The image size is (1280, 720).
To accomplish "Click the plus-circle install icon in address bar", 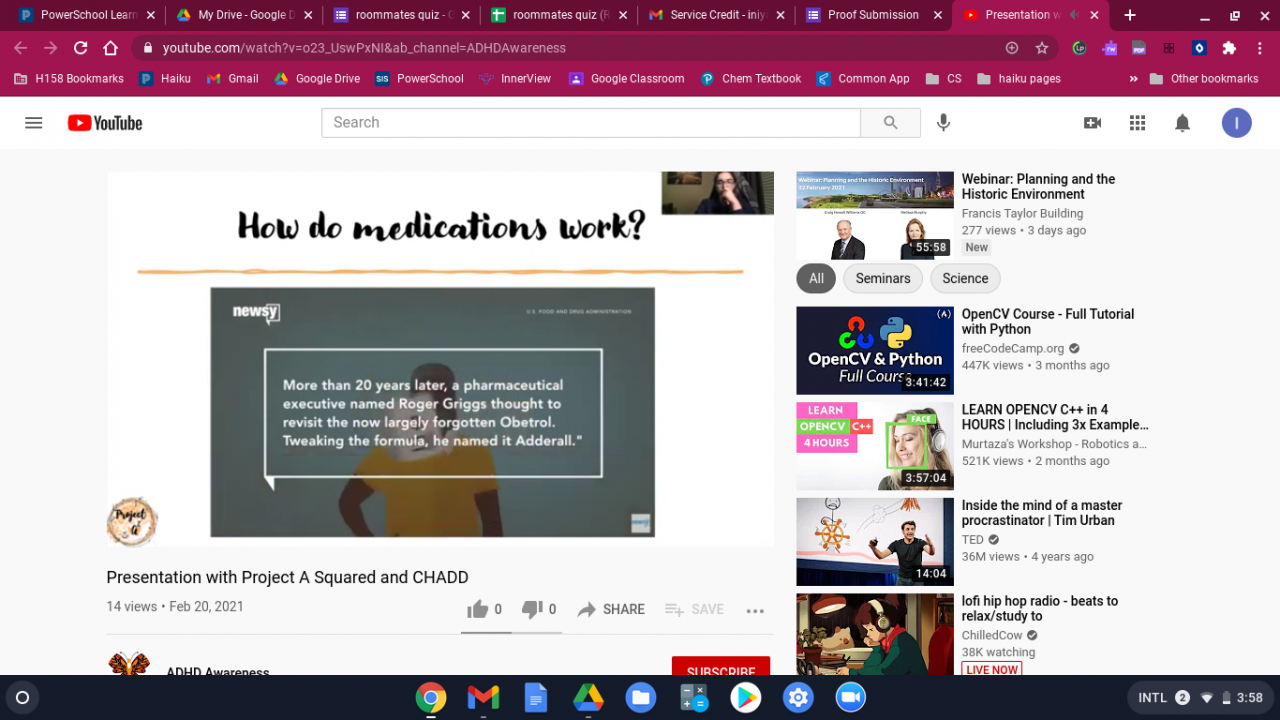I will point(1012,48).
